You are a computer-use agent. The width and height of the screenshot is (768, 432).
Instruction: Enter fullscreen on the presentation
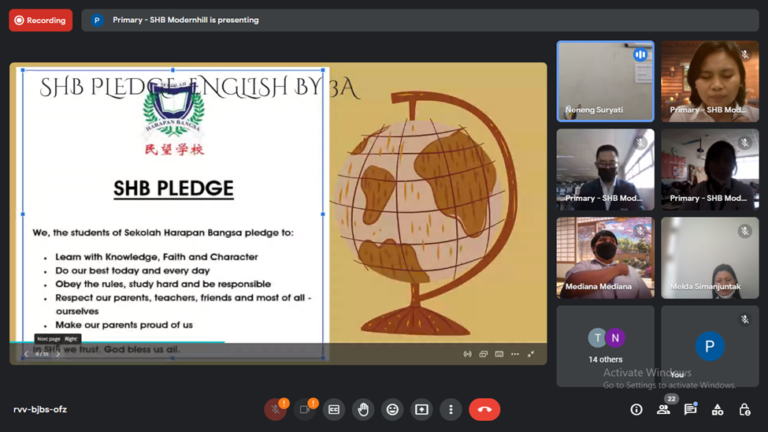[531, 354]
